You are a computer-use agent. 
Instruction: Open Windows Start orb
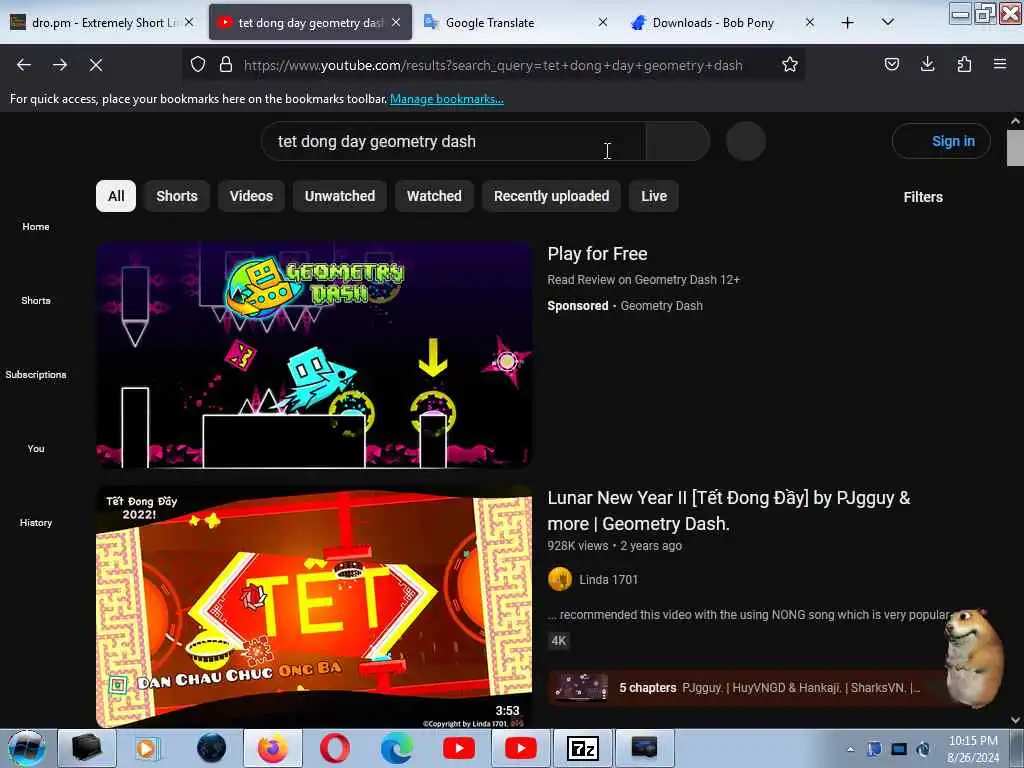tap(27, 748)
